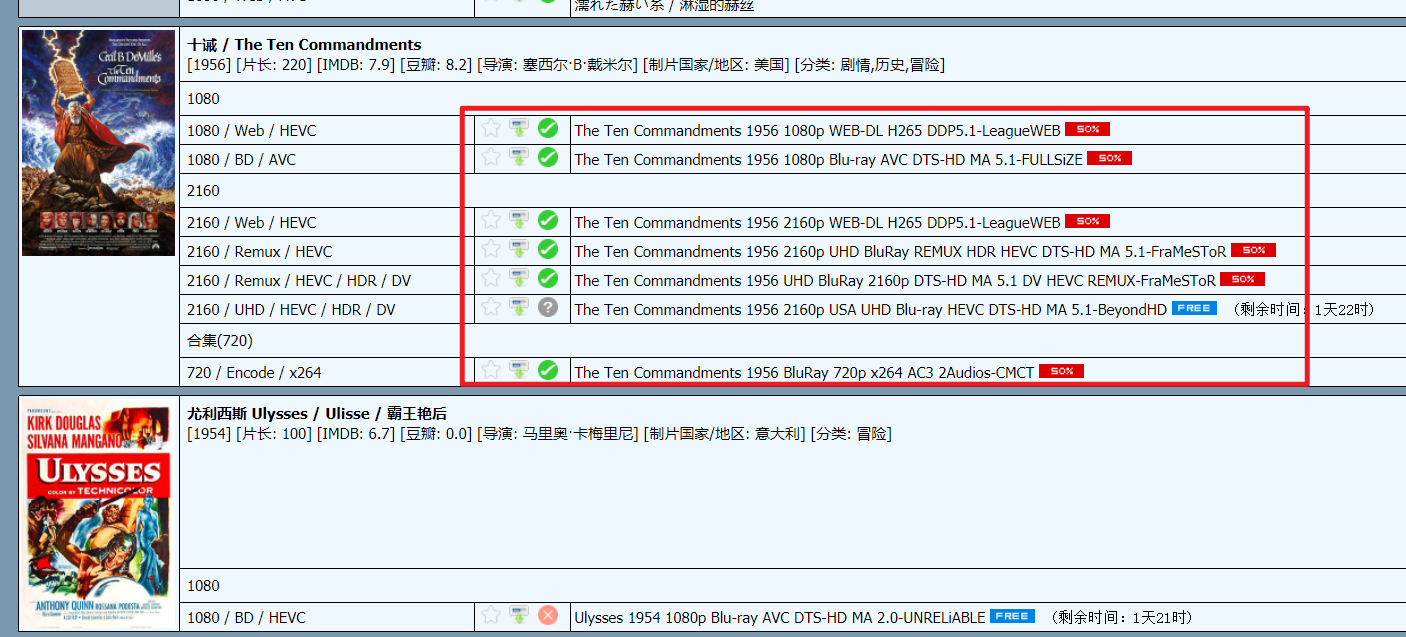This screenshot has height=637, width=1406.
Task: Click 50% badge on 720p CMCT row
Action: click(1061, 371)
